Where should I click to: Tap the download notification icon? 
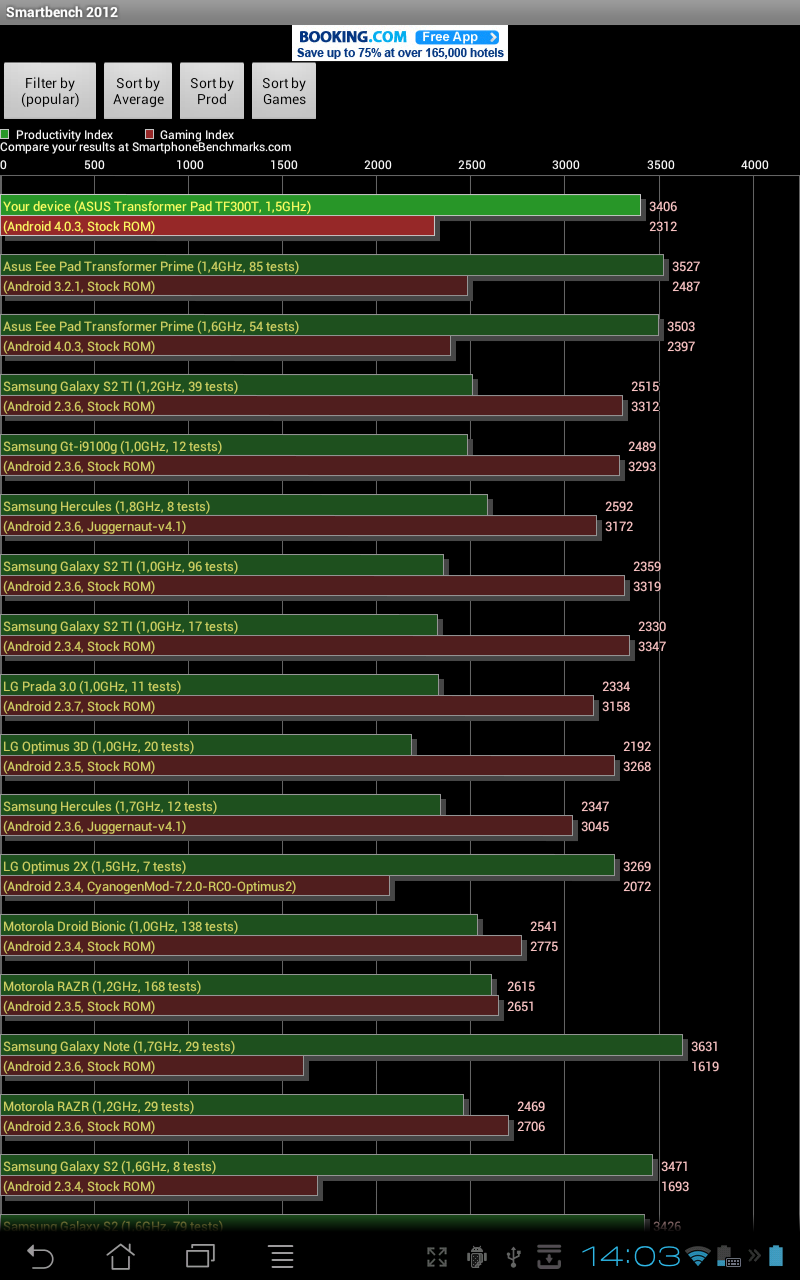tap(550, 1257)
